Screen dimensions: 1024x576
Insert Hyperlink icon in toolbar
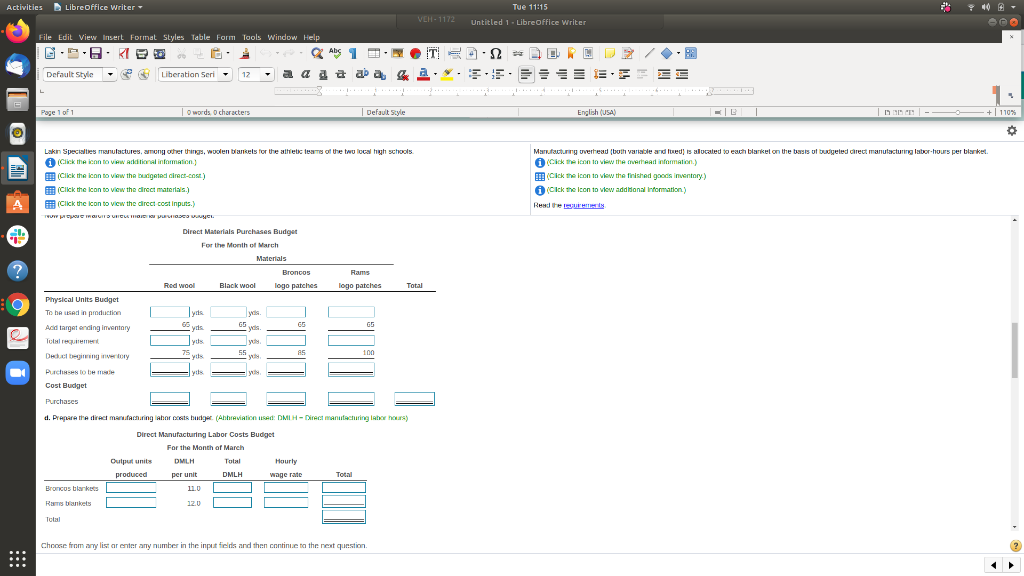(518, 54)
